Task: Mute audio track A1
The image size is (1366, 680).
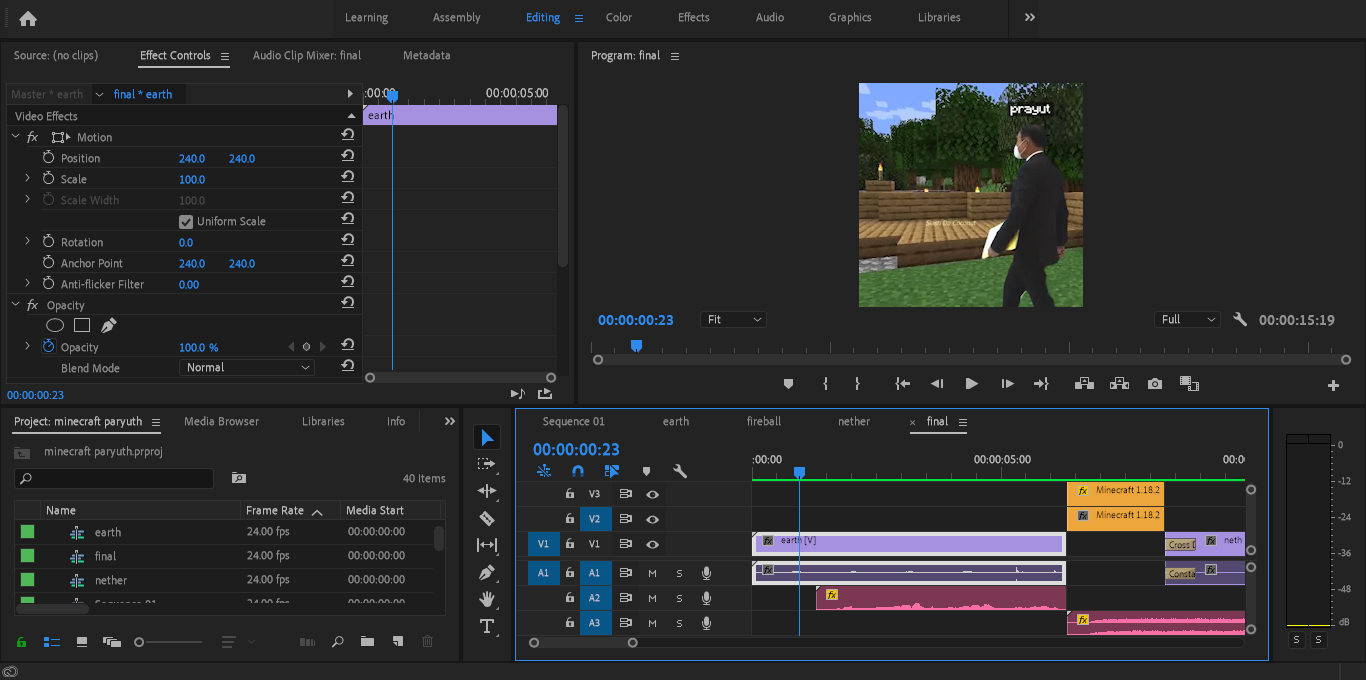Action: (652, 573)
